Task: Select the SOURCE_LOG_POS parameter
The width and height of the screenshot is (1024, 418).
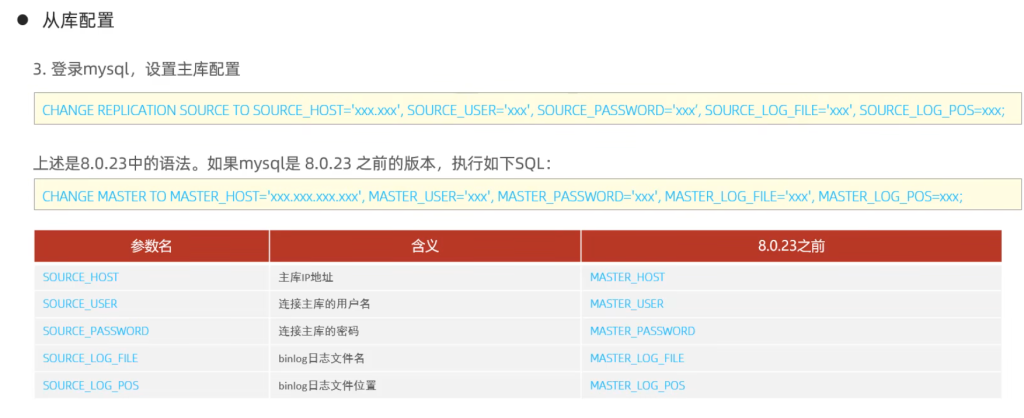Action: 90,385
